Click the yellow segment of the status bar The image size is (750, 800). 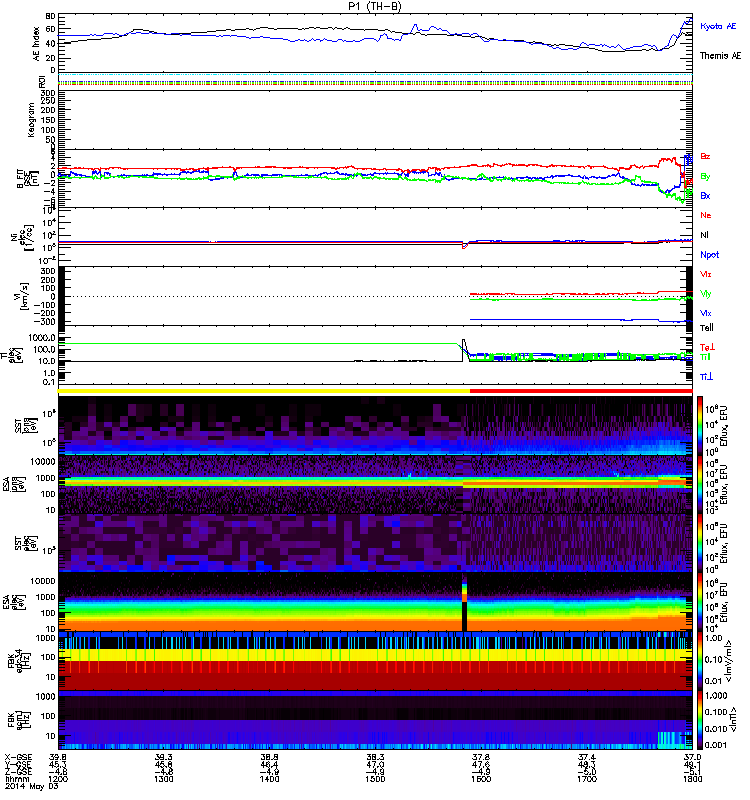(264, 390)
